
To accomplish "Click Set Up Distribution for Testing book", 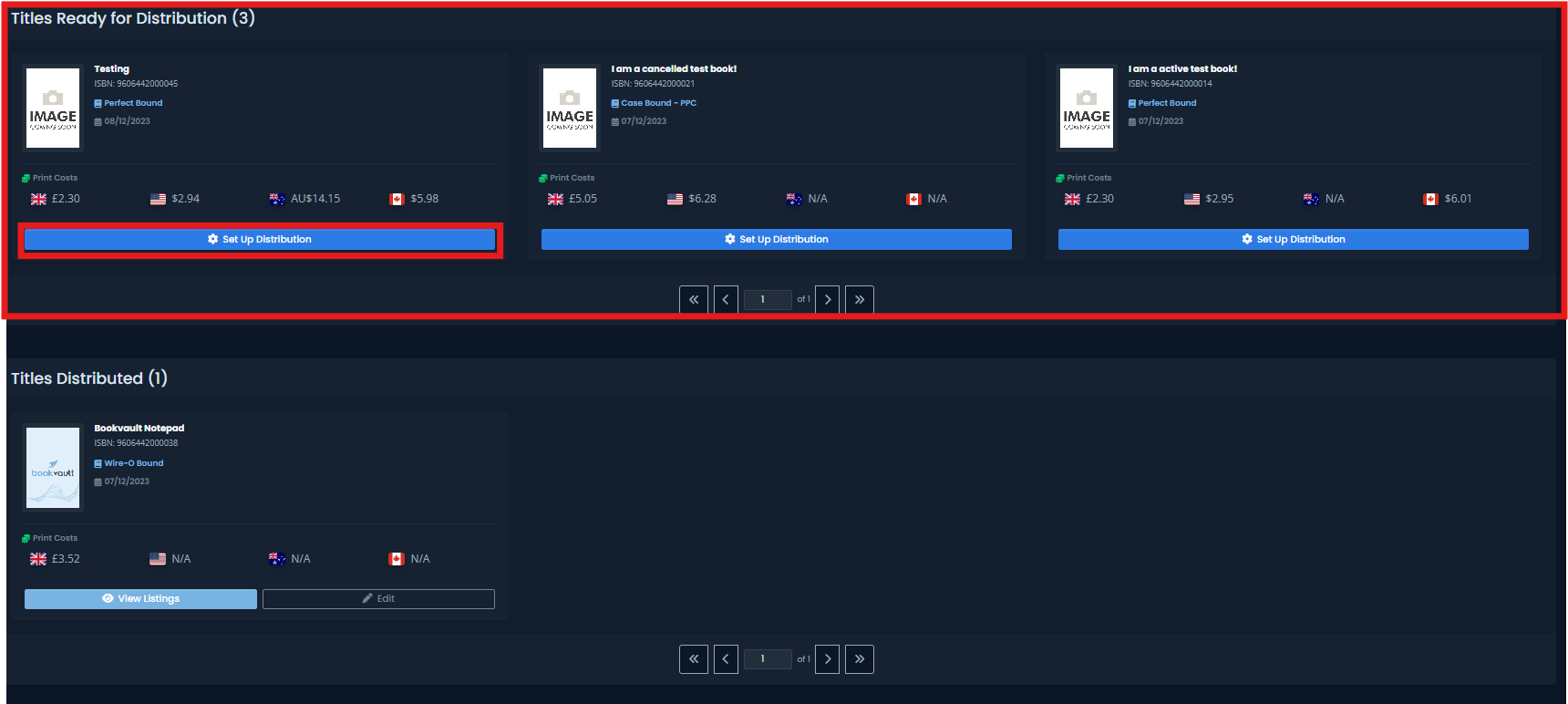I will tap(260, 239).
